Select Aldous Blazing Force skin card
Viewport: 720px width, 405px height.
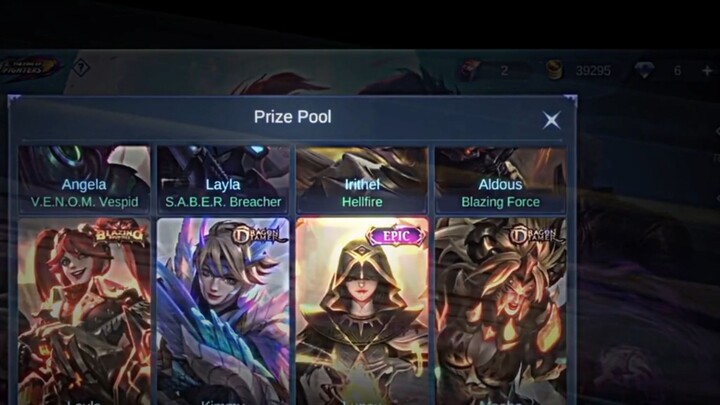coord(501,180)
